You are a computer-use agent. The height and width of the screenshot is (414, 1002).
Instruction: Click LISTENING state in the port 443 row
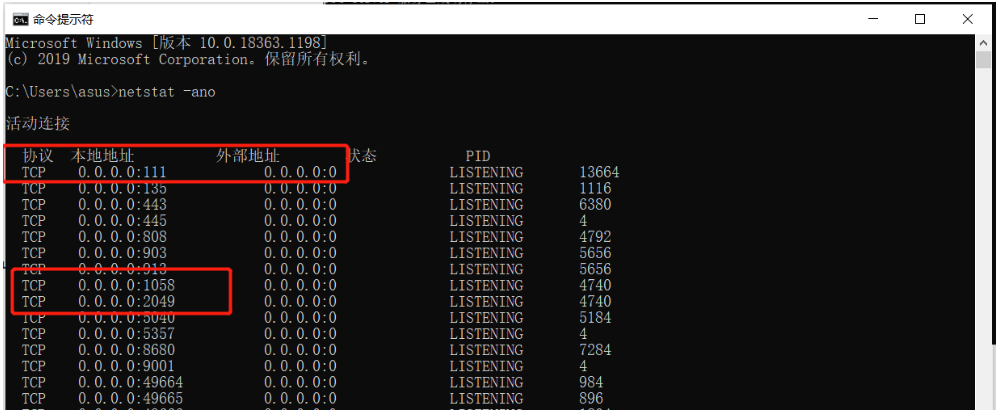[486, 204]
